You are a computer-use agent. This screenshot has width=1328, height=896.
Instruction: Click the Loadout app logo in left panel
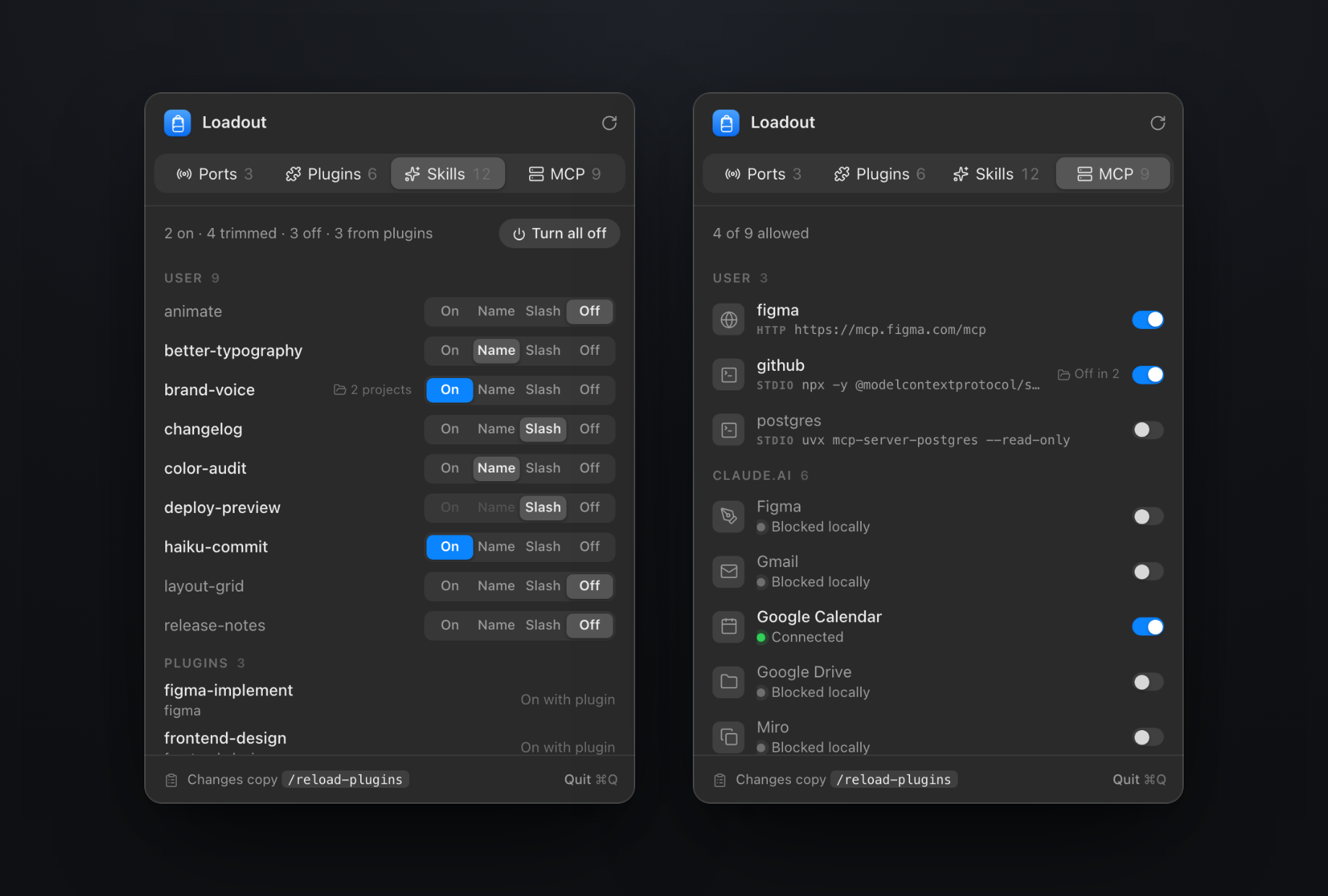click(178, 123)
